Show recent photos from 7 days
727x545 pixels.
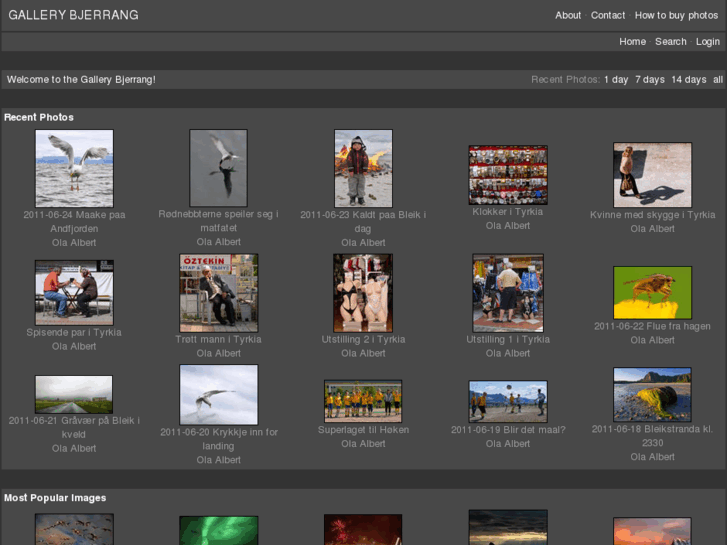[x=649, y=79]
